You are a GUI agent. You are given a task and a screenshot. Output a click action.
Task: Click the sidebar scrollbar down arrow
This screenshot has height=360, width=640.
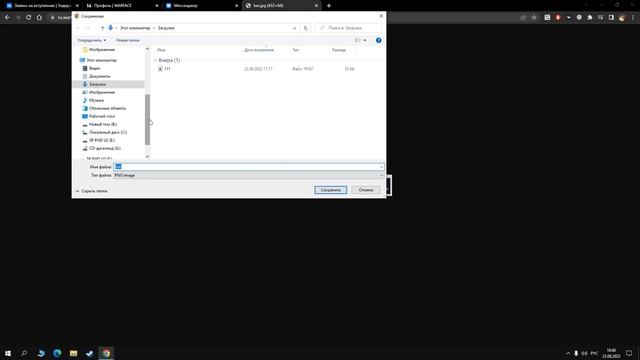147,157
